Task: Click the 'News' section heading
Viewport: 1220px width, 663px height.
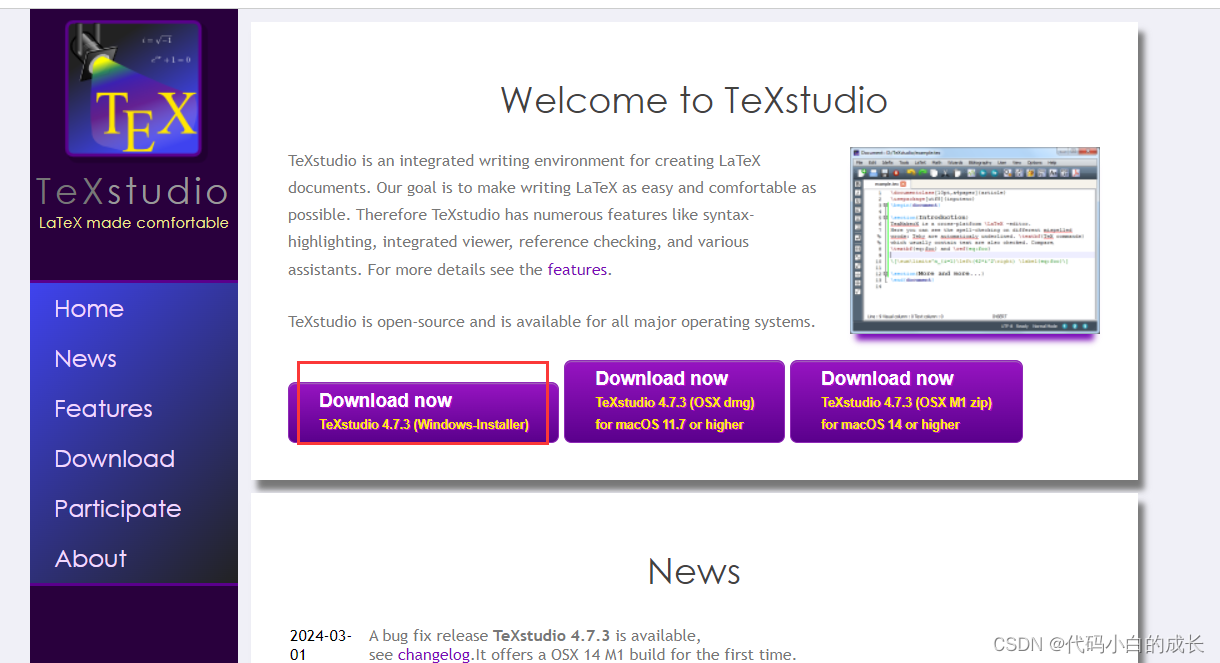Action: (x=694, y=572)
